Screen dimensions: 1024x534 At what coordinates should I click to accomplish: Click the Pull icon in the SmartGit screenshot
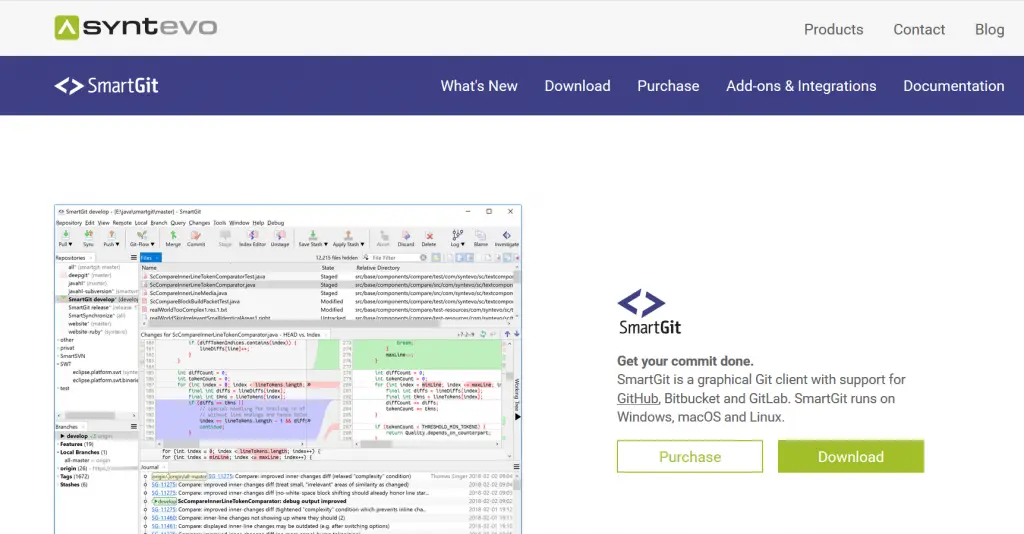click(x=65, y=238)
